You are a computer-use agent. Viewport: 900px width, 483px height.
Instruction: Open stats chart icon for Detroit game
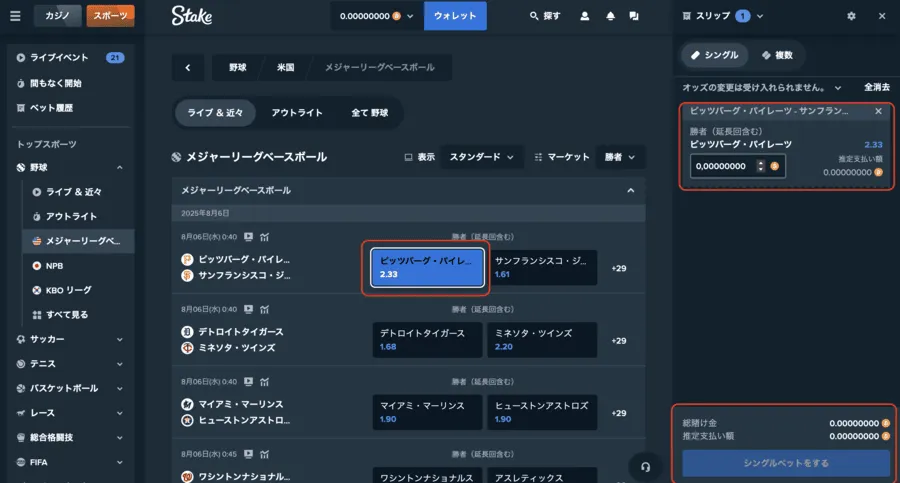pos(264,309)
